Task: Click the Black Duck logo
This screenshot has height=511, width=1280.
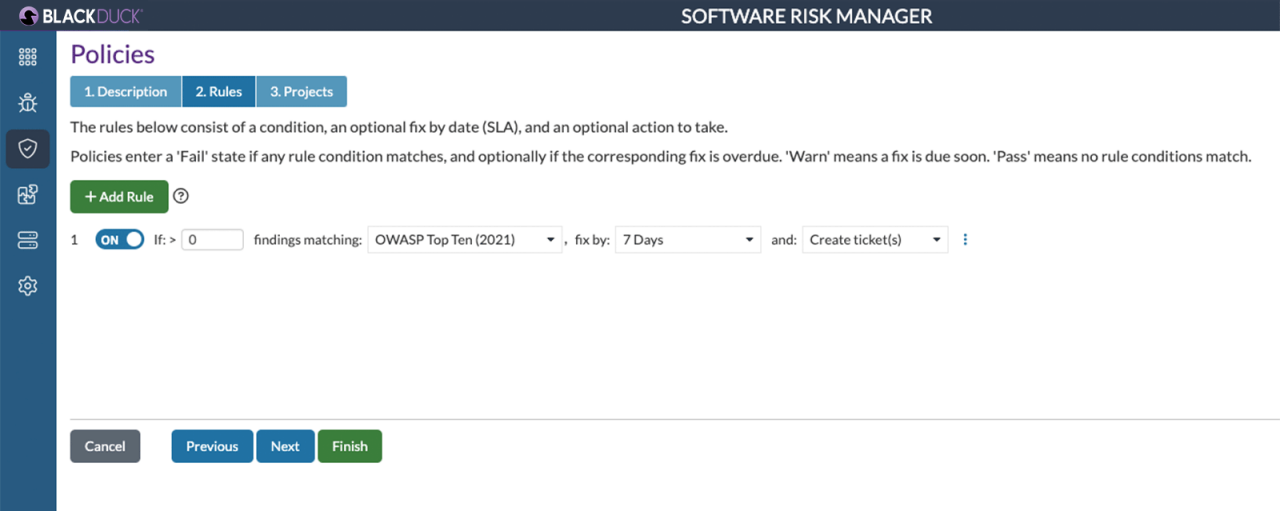Action: [x=81, y=16]
